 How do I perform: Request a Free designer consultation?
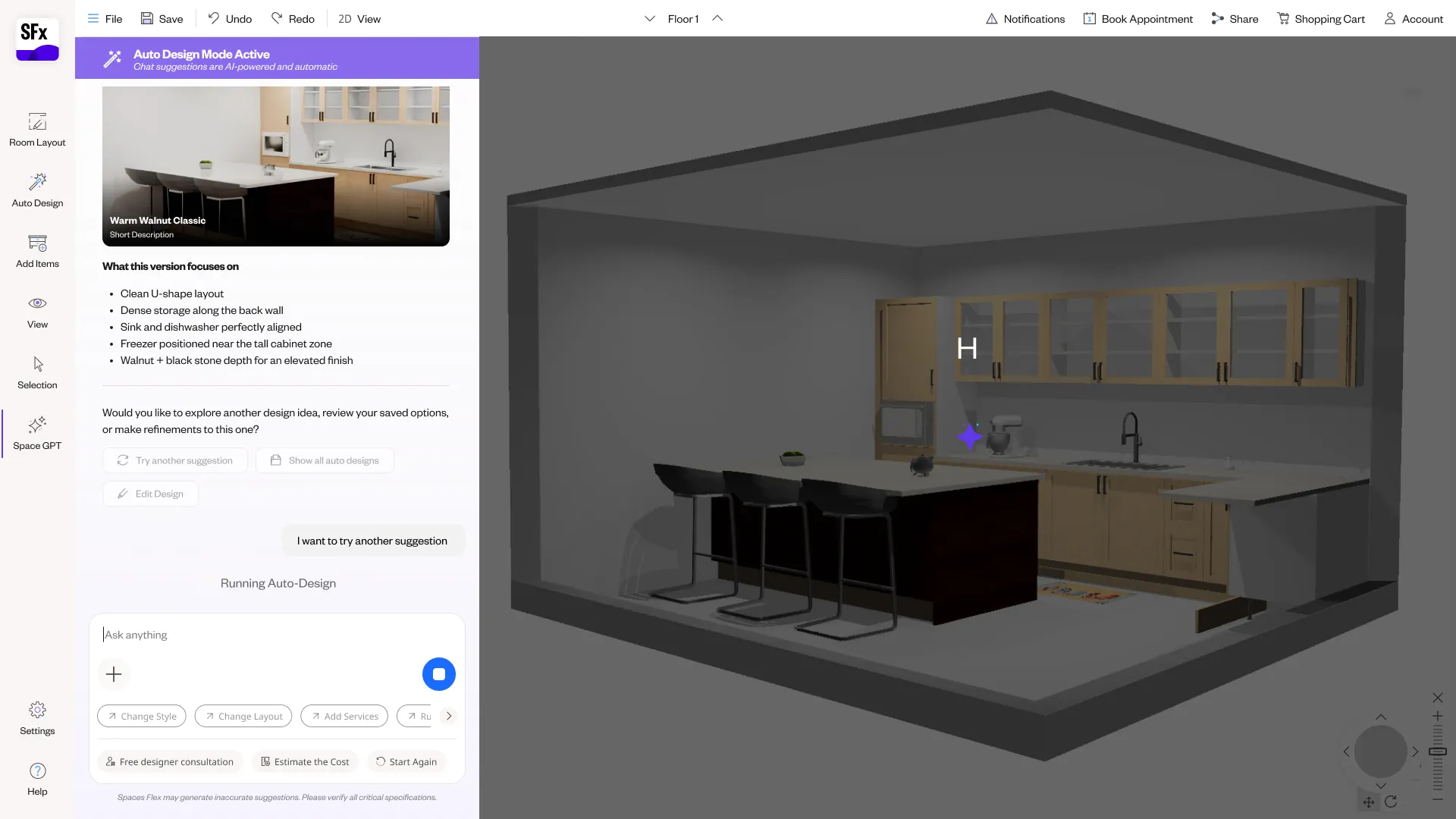[170, 761]
